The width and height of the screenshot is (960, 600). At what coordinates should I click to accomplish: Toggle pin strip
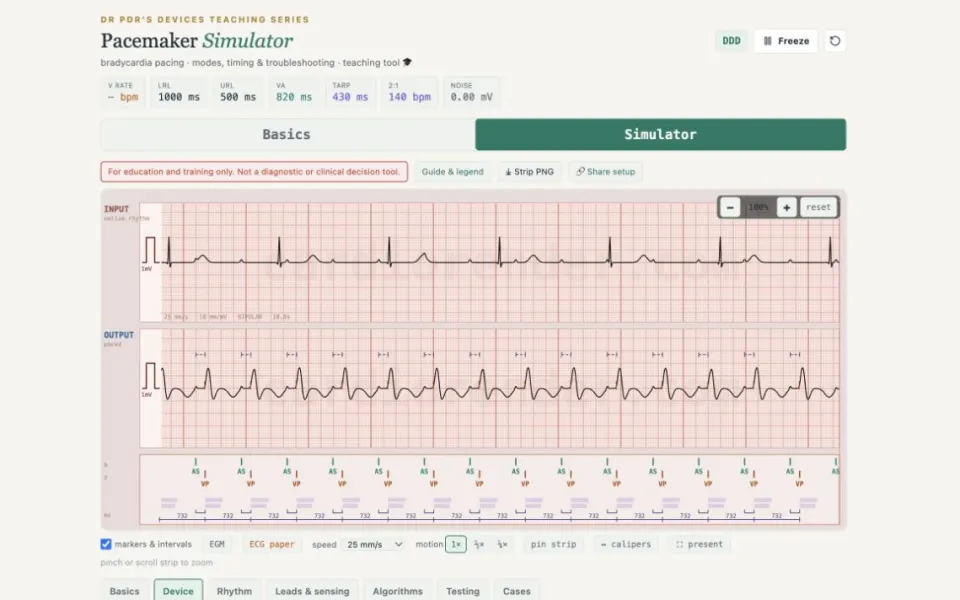click(x=553, y=544)
